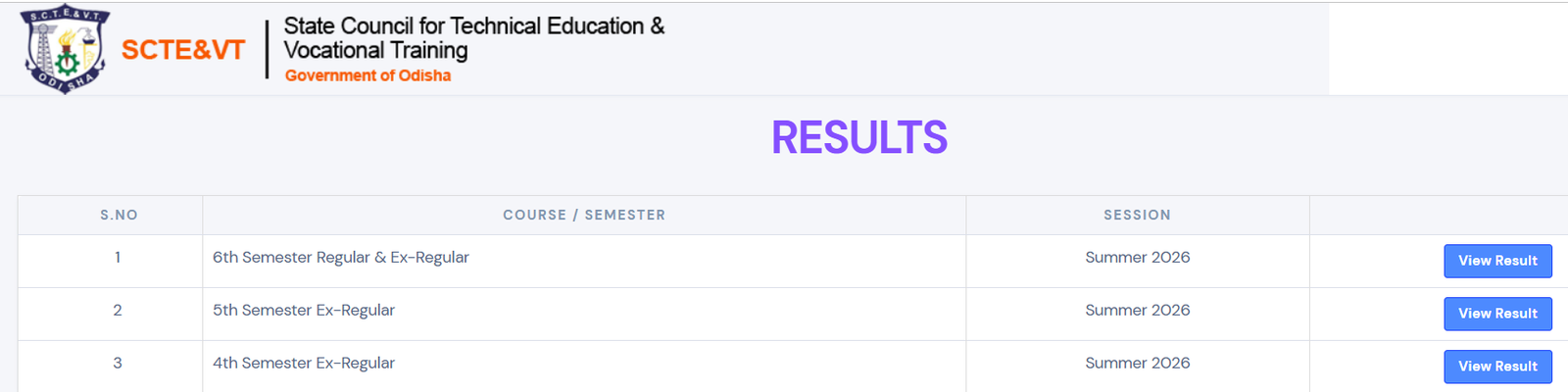Click the SCTE&VT emblem logo
Image resolution: width=1568 pixels, height=392 pixels.
click(x=65, y=49)
